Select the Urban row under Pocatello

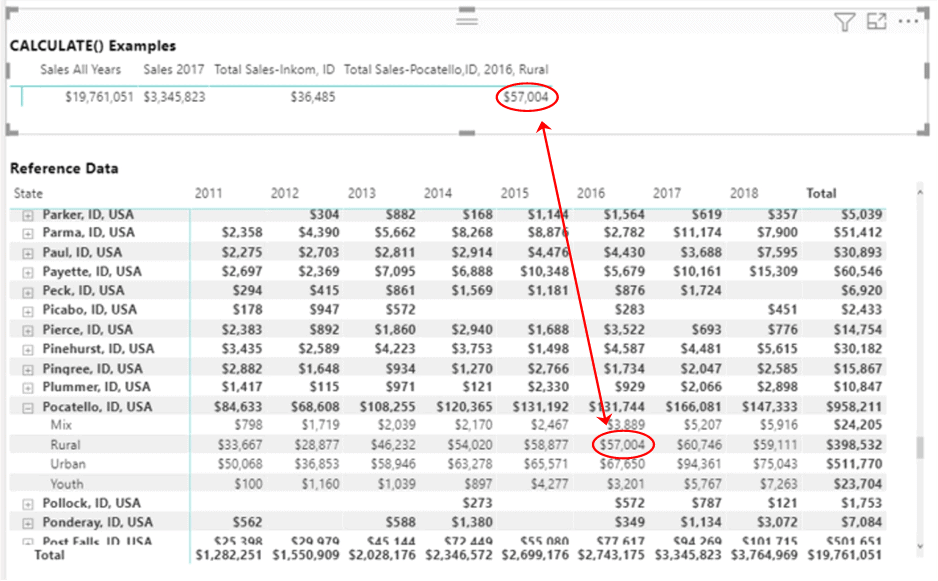click(68, 464)
